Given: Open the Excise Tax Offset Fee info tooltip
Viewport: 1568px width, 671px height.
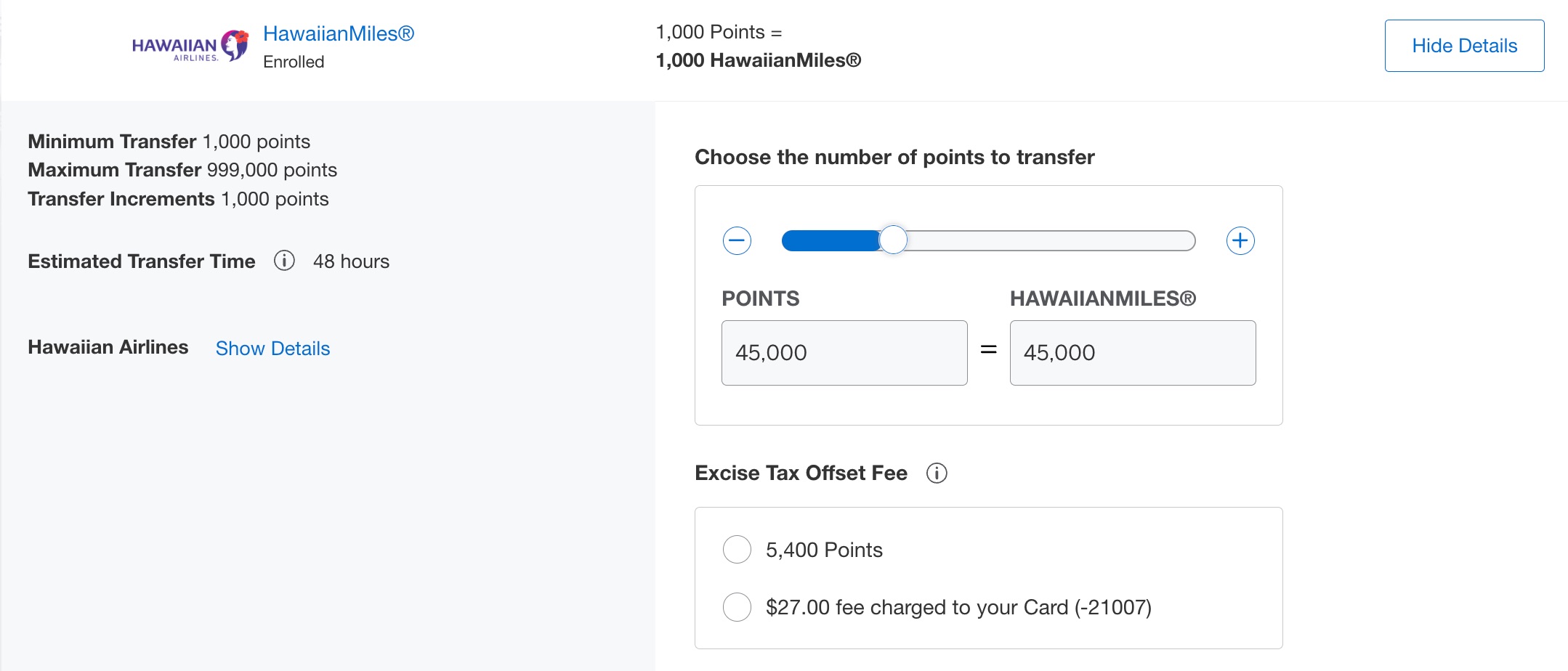Looking at the screenshot, I should (938, 473).
